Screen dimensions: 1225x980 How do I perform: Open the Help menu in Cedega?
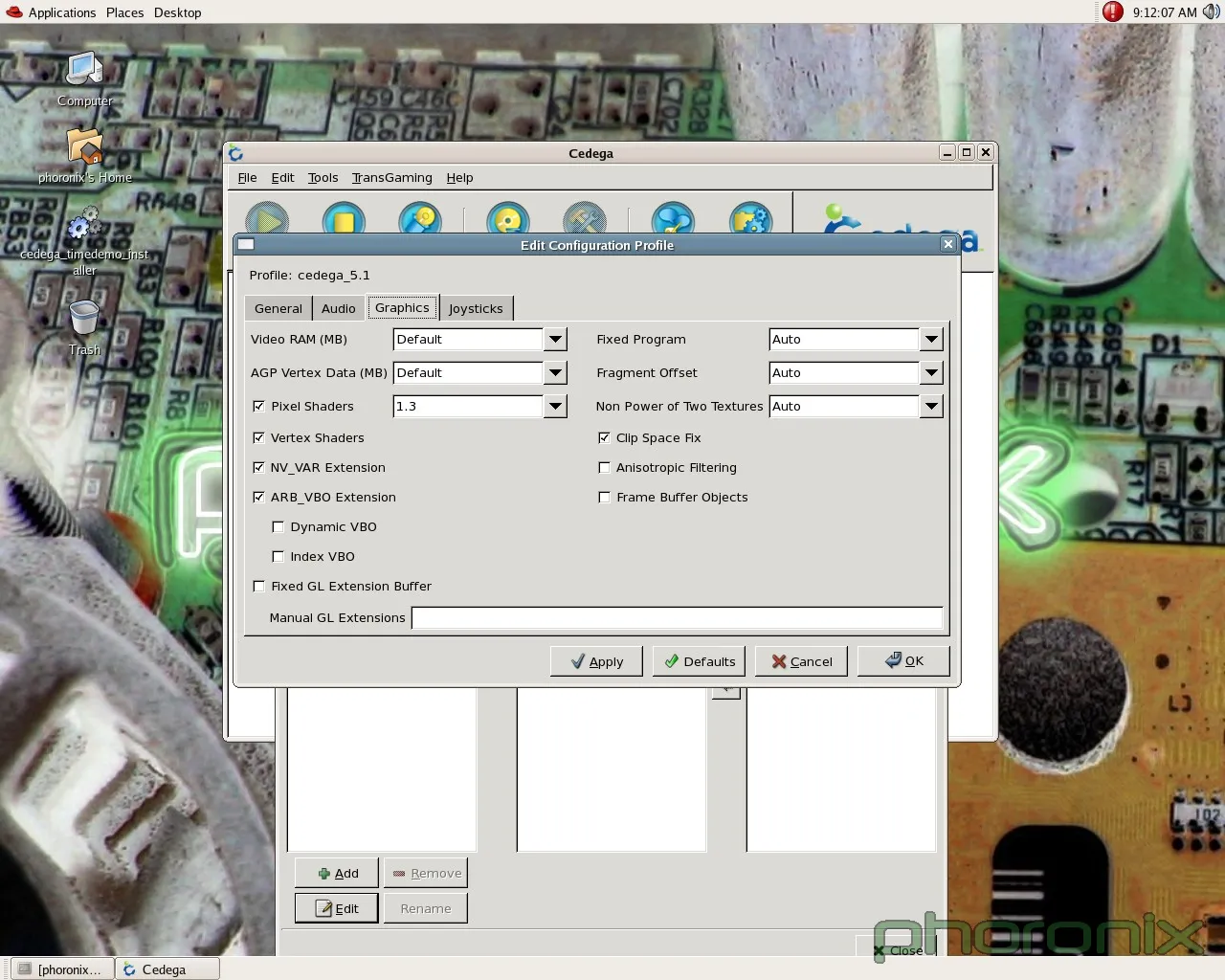pos(459,177)
